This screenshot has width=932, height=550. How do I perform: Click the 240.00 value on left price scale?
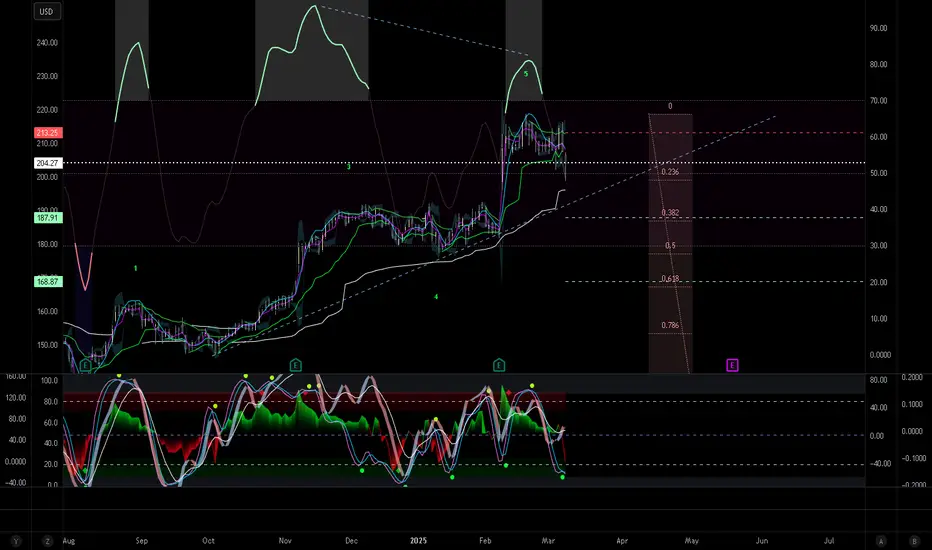[x=47, y=43]
